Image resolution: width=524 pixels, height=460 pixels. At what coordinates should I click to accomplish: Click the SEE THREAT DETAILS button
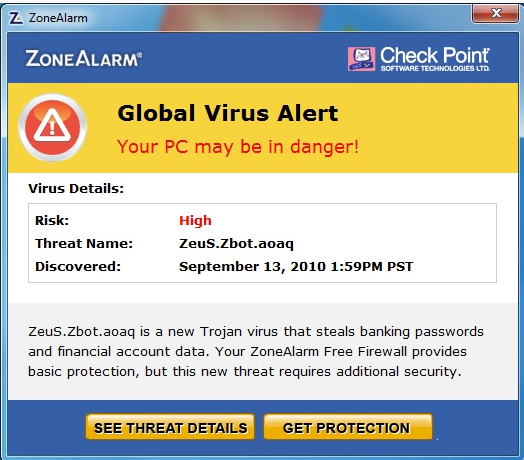[x=170, y=427]
